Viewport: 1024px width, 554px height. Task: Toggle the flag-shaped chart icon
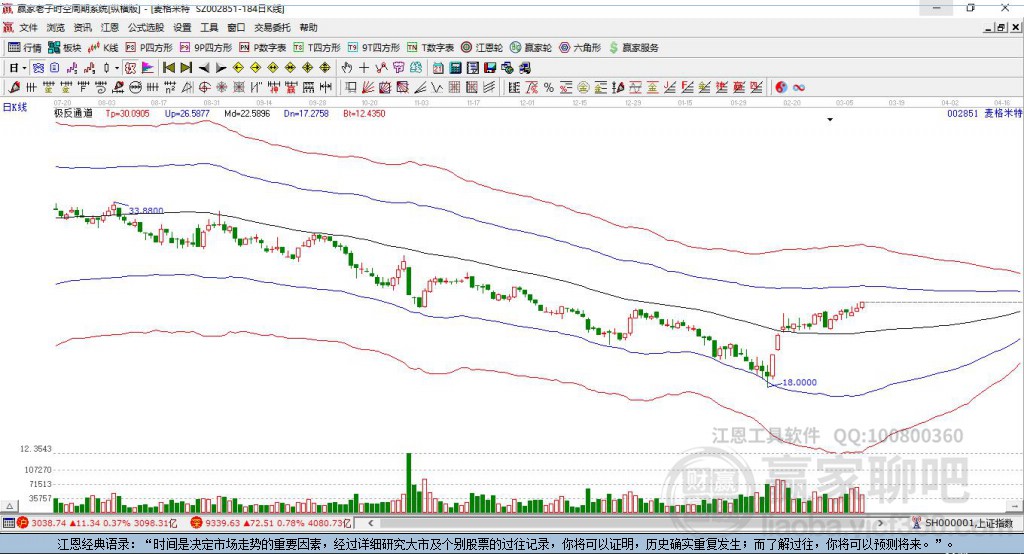click(148, 68)
